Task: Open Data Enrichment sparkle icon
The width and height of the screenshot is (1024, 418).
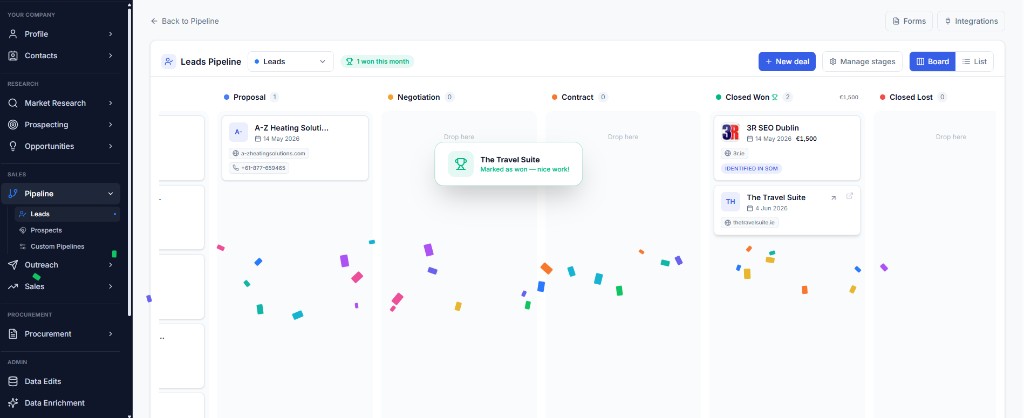Action: pyautogui.click(x=12, y=403)
